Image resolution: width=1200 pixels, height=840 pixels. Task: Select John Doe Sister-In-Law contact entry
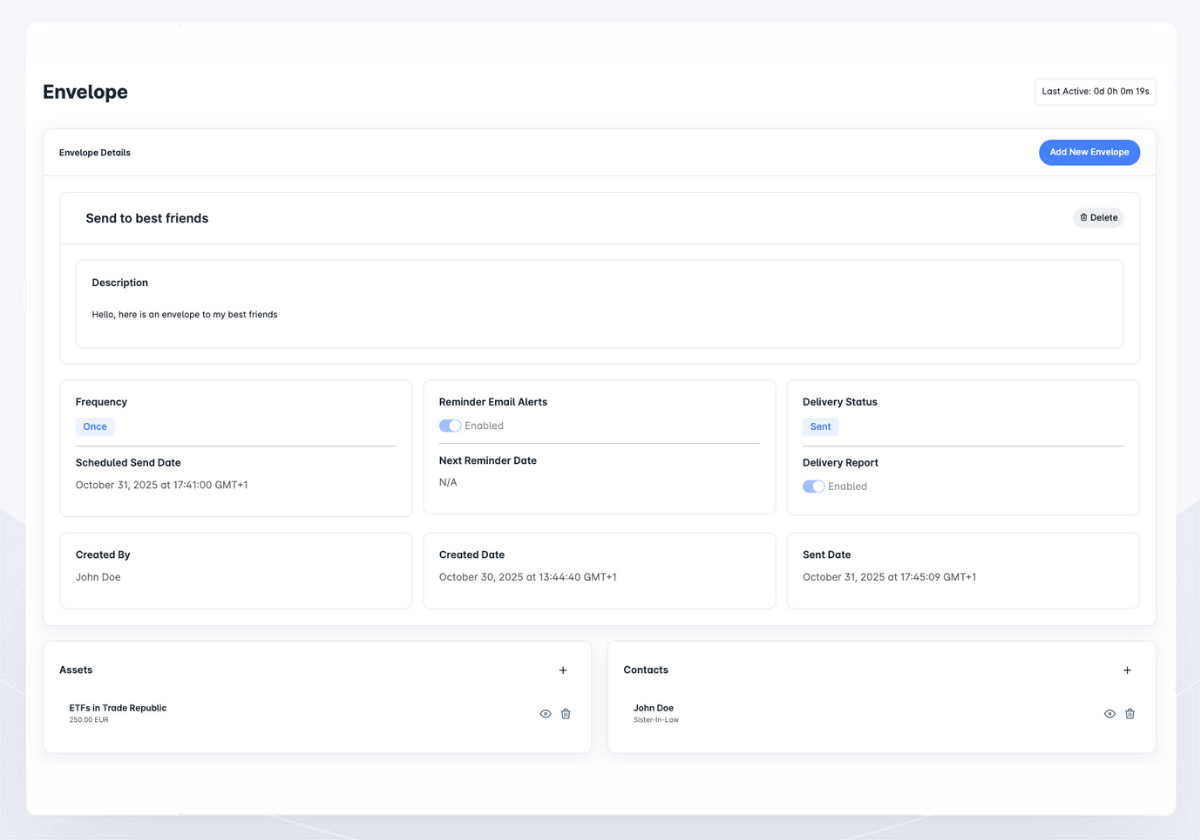point(654,713)
